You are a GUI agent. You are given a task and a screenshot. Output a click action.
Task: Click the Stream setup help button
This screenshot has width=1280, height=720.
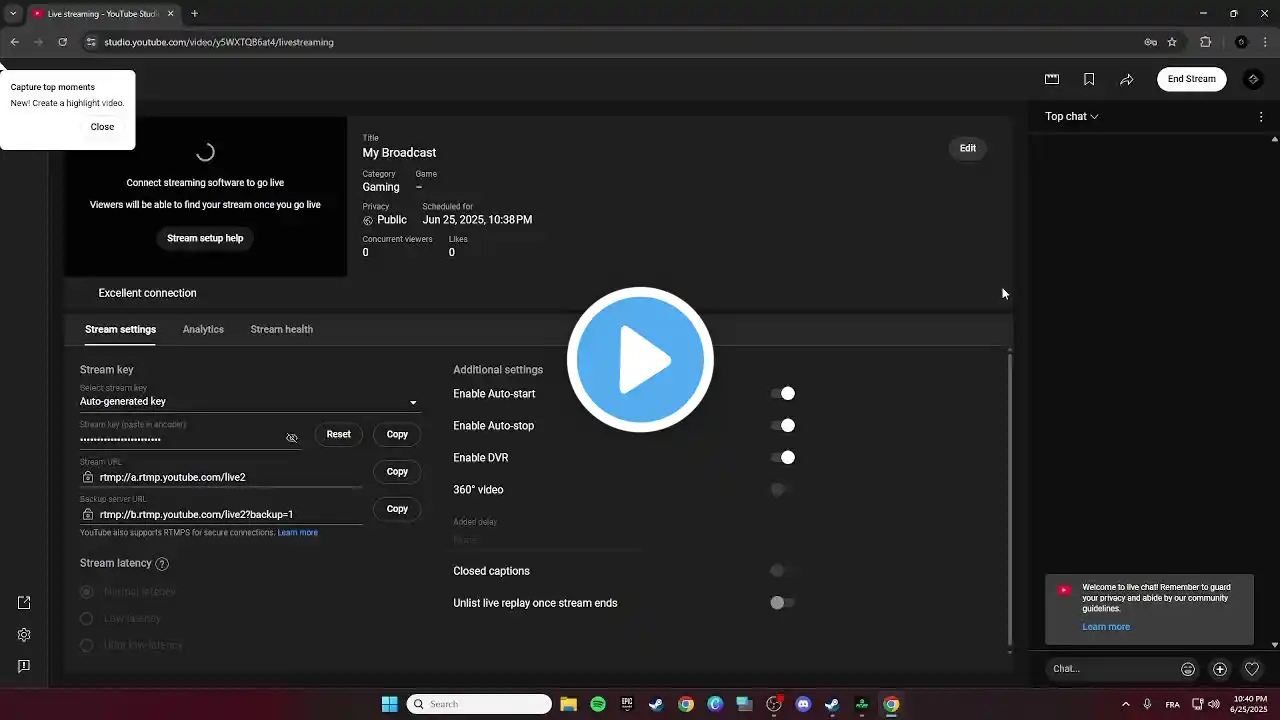coord(205,238)
